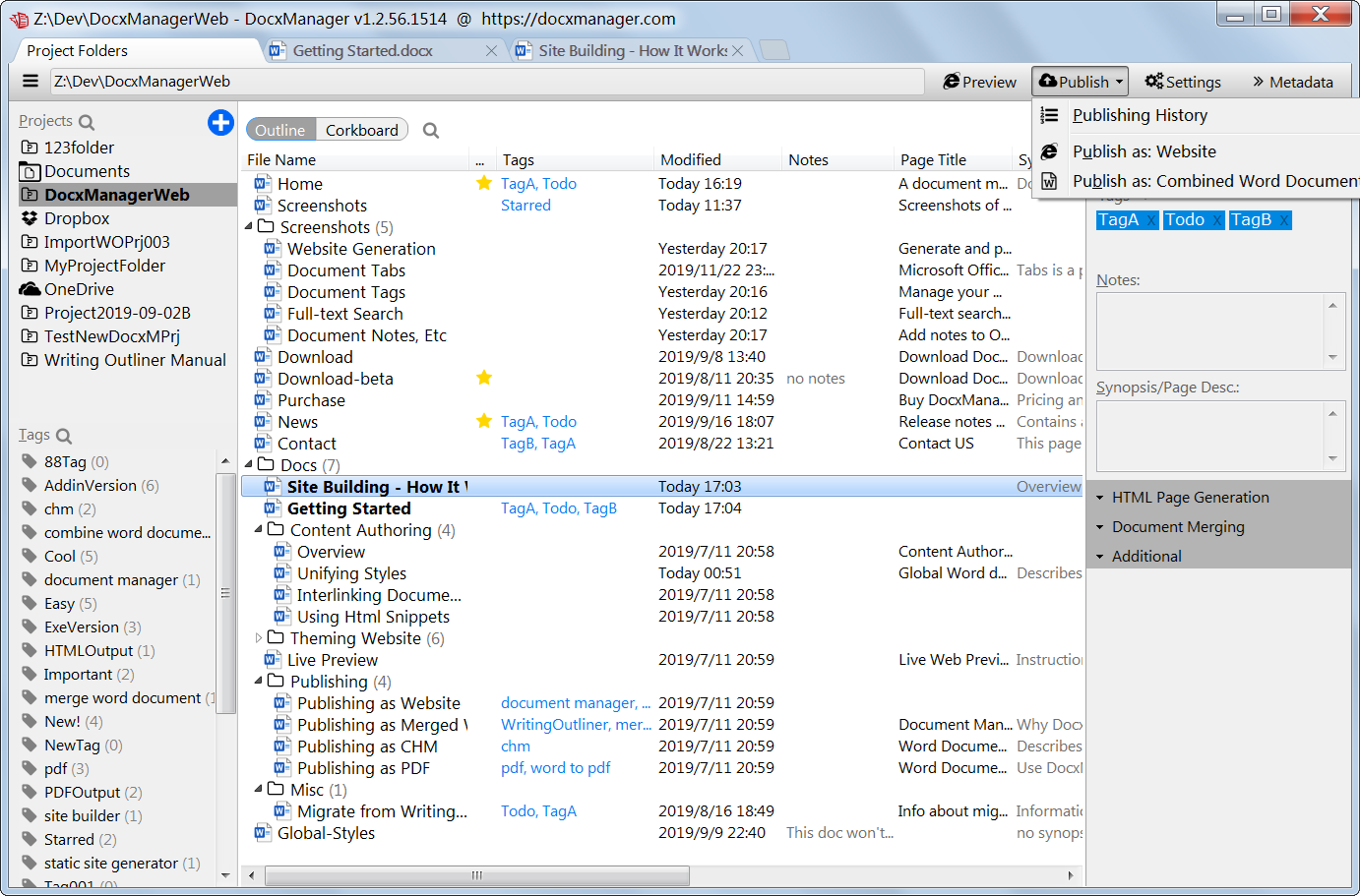Screen dimensions: 1360x896
Task: Sort by the Page Title column
Action: tap(953, 159)
